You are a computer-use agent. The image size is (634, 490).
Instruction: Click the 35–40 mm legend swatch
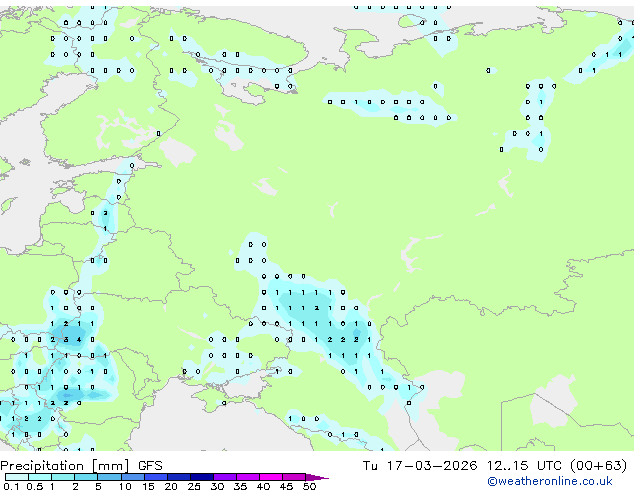click(x=247, y=477)
